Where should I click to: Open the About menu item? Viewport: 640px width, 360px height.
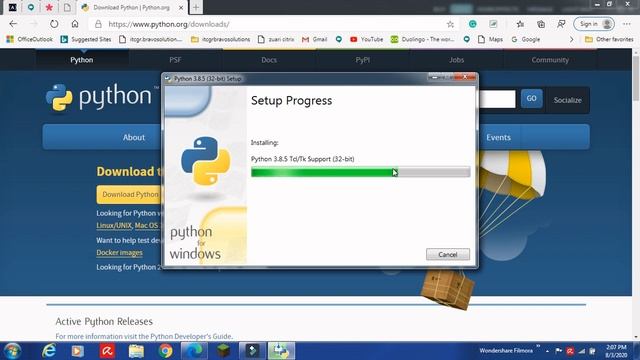[x=134, y=137]
